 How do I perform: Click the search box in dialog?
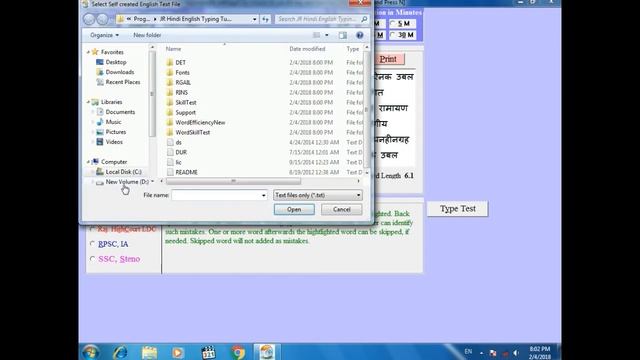(x=321, y=19)
